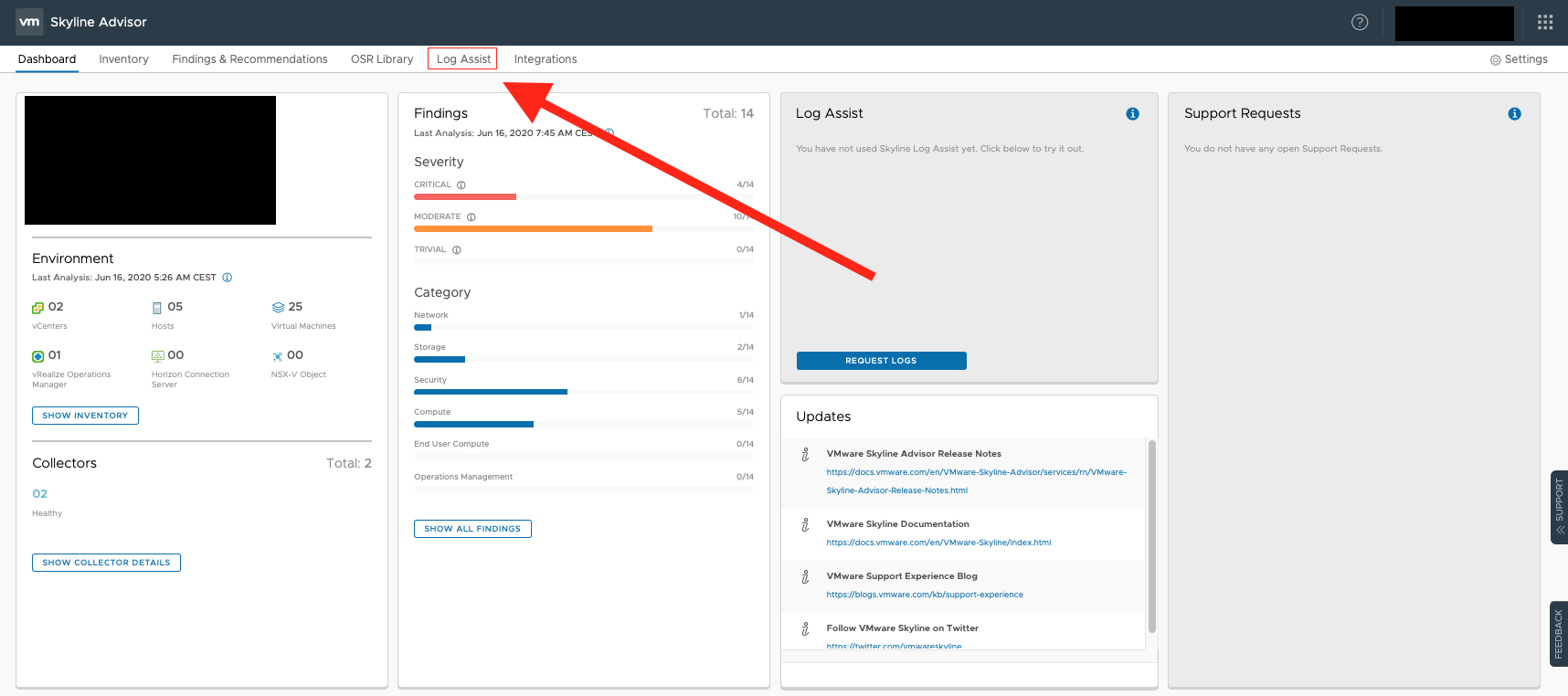Click the Updates panel scrollbar
Screen dimensions: 1568x696
coord(1151,536)
